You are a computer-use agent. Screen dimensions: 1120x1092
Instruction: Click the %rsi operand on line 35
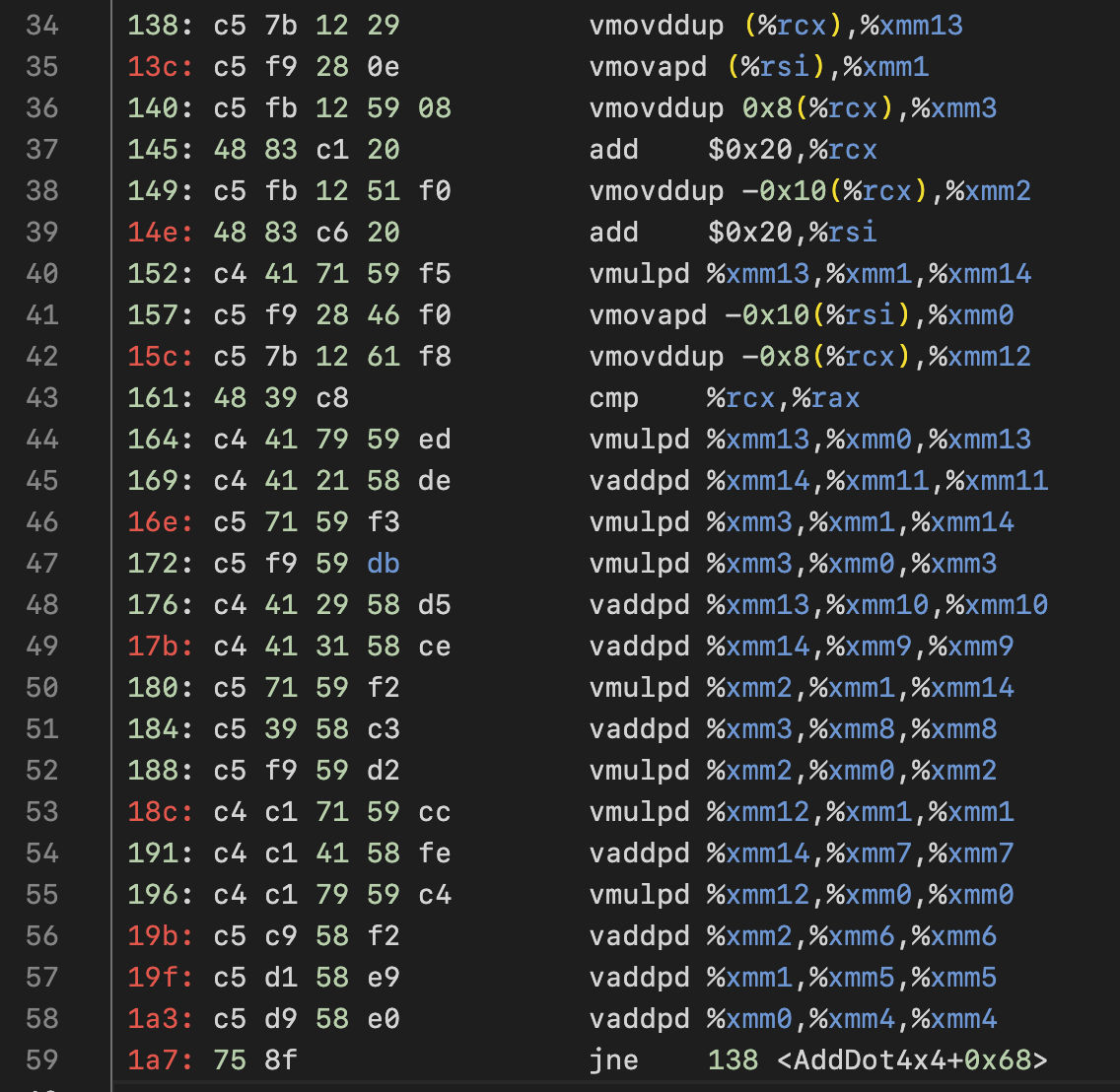point(779,66)
